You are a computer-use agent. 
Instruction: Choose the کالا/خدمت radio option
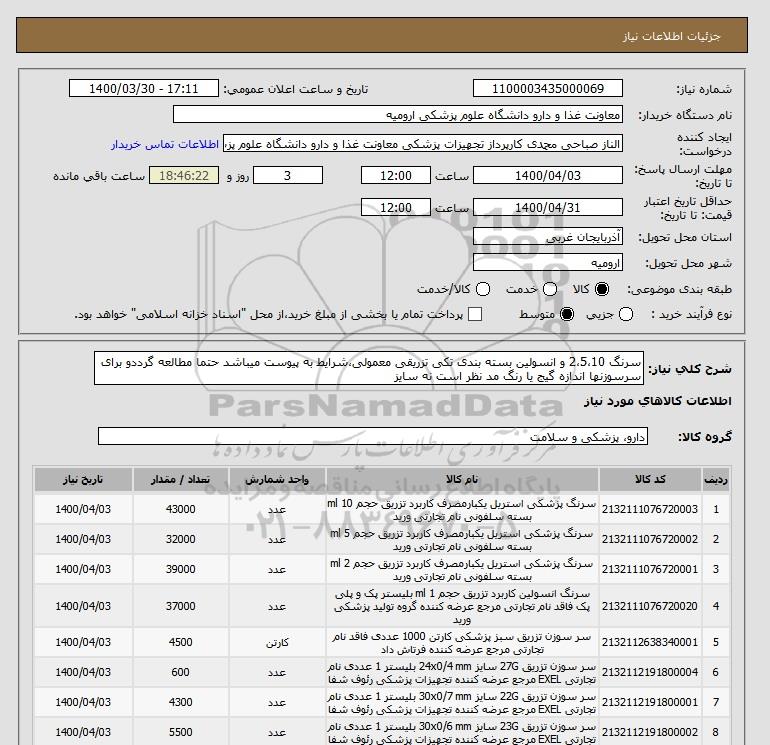(x=483, y=289)
